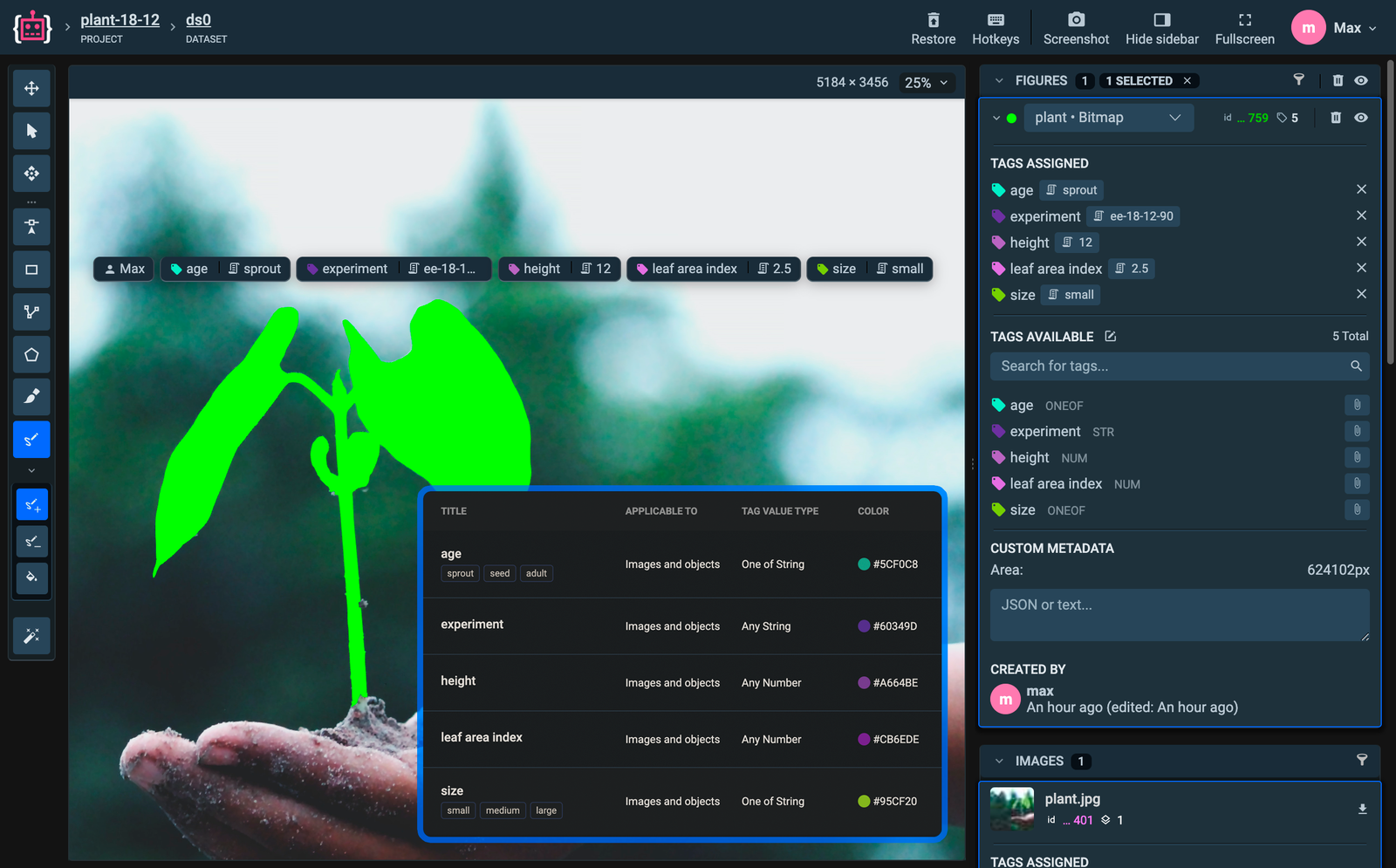The width and height of the screenshot is (1396, 868).
Task: Toggle visibility of all figures
Action: click(x=1361, y=80)
